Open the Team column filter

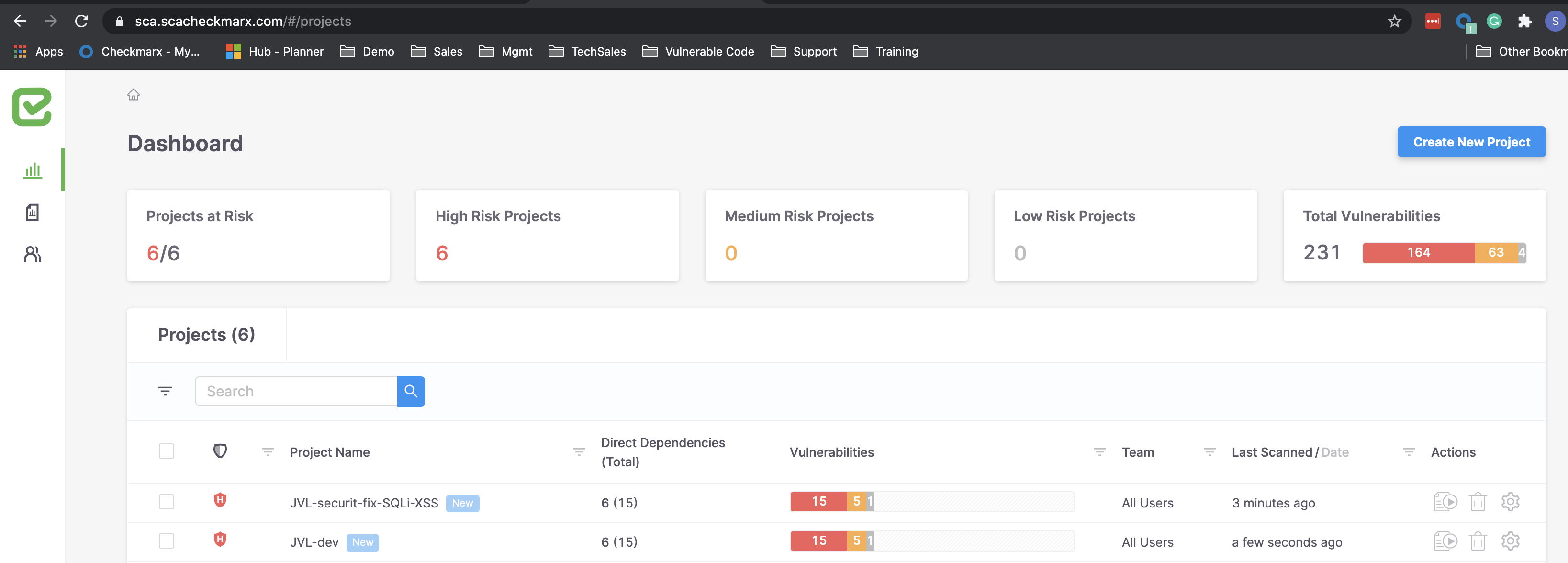(1209, 452)
